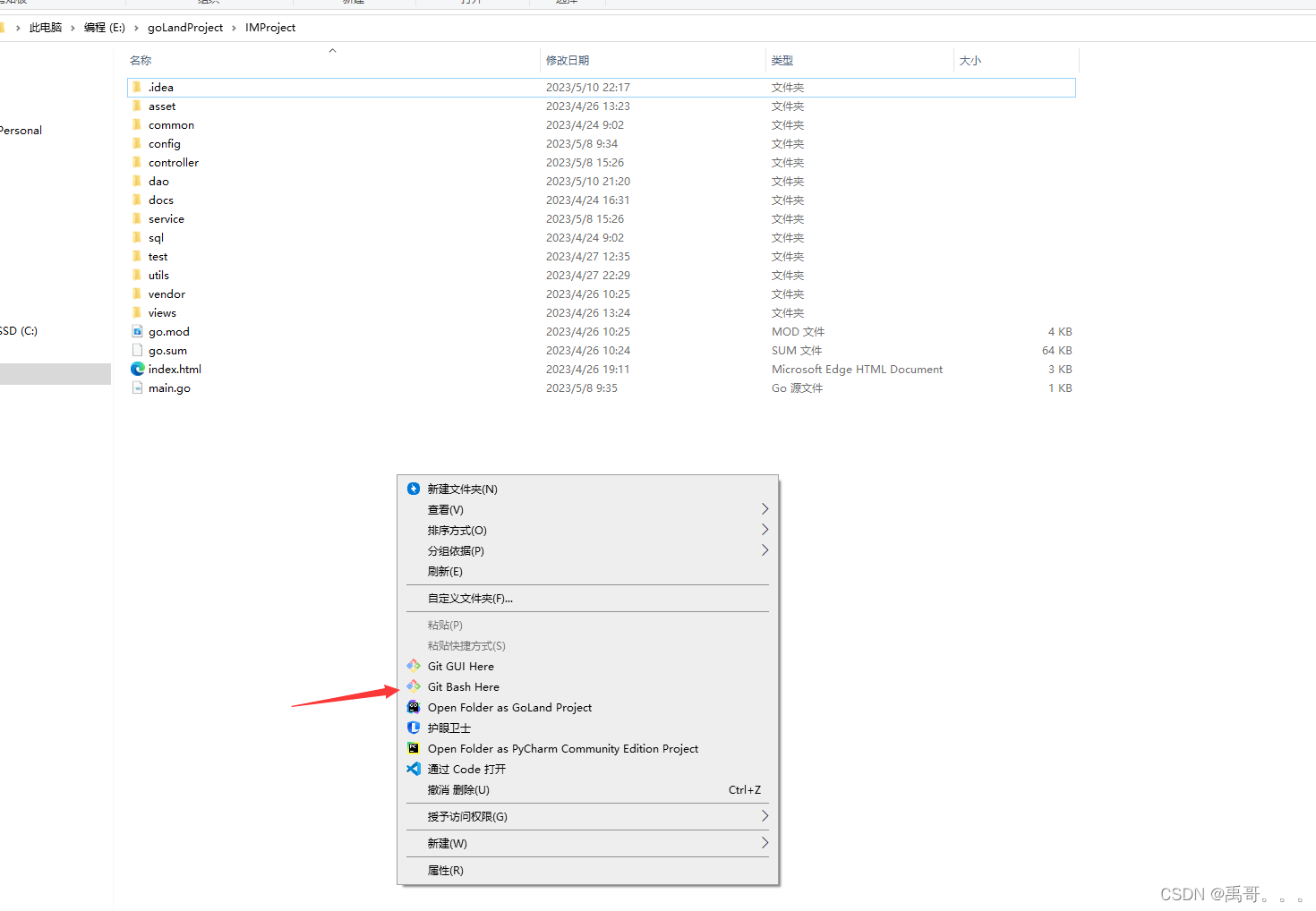
Task: Click the Go source icon beside main.go
Action: (136, 387)
